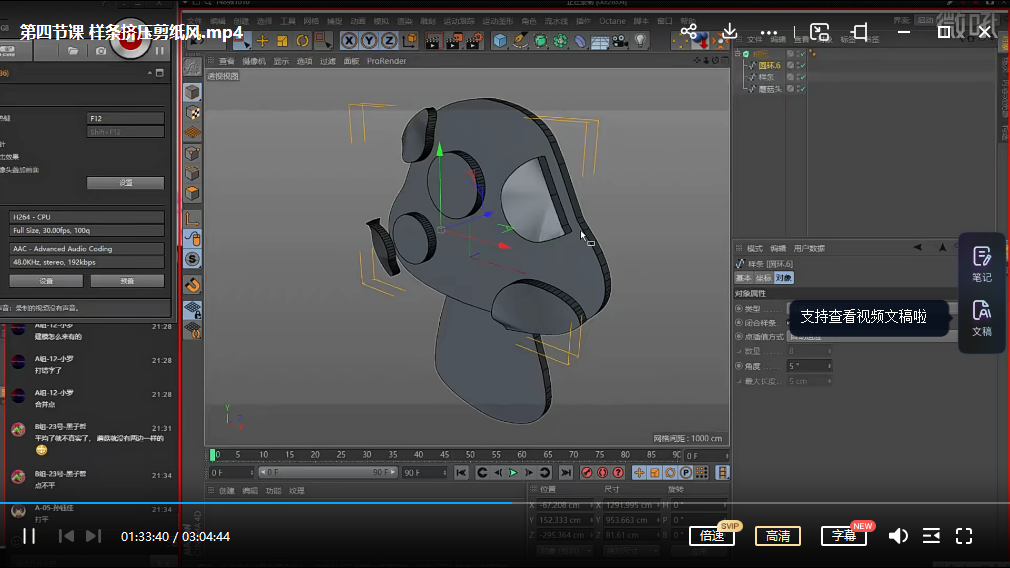Switch to 对象 attribute tab
This screenshot has width=1010, height=568.
[x=783, y=278]
